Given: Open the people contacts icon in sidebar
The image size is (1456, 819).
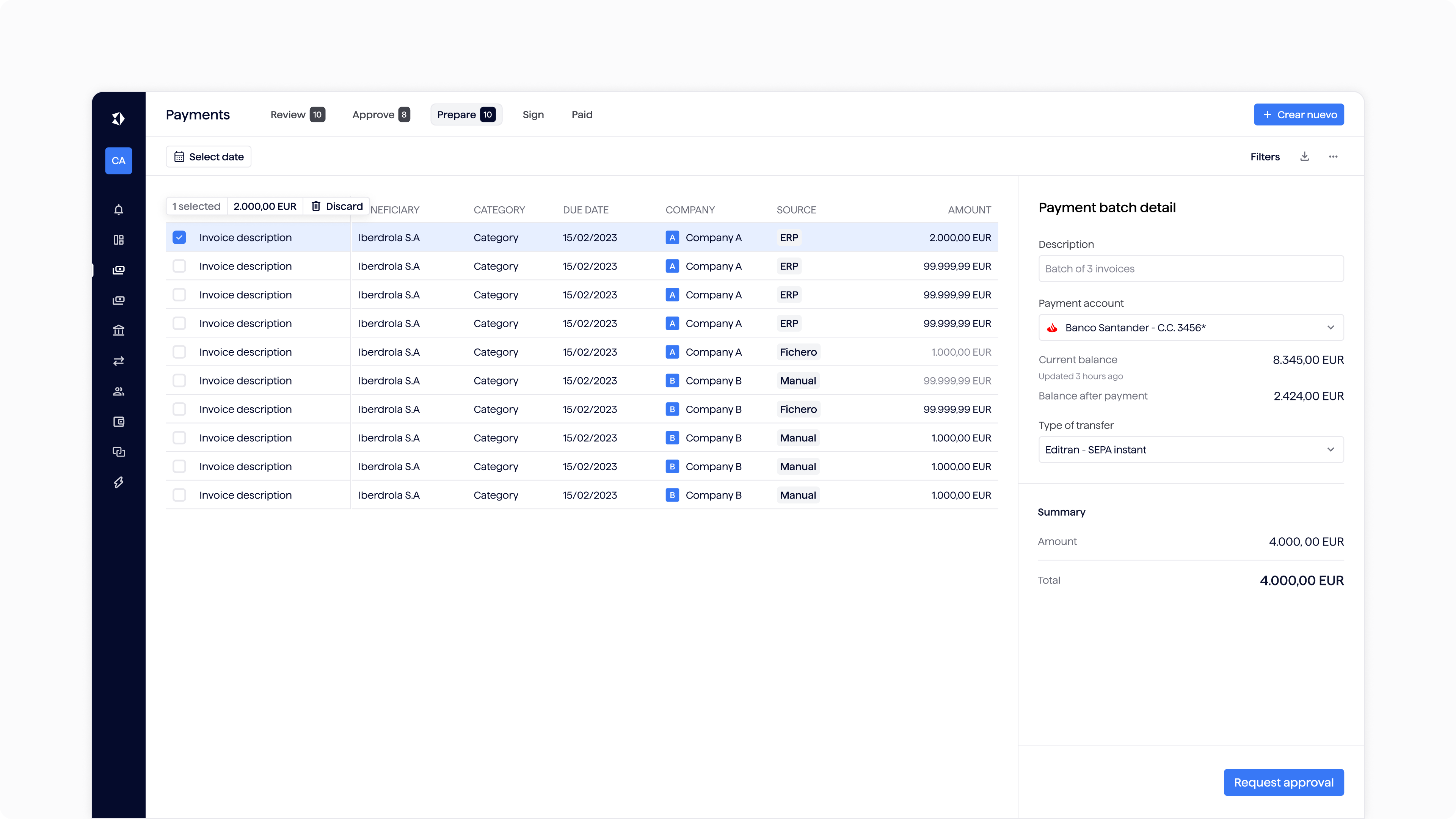Looking at the screenshot, I should [118, 392].
